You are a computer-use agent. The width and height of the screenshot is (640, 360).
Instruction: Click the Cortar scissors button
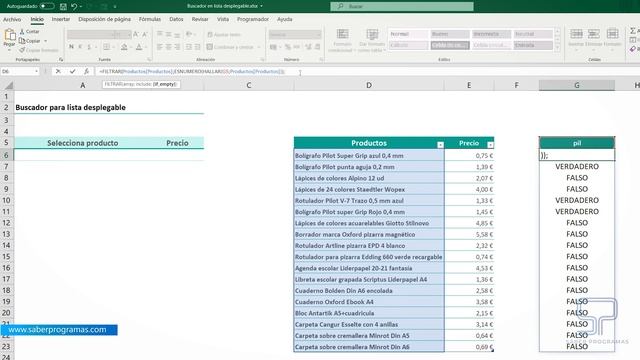29,31
